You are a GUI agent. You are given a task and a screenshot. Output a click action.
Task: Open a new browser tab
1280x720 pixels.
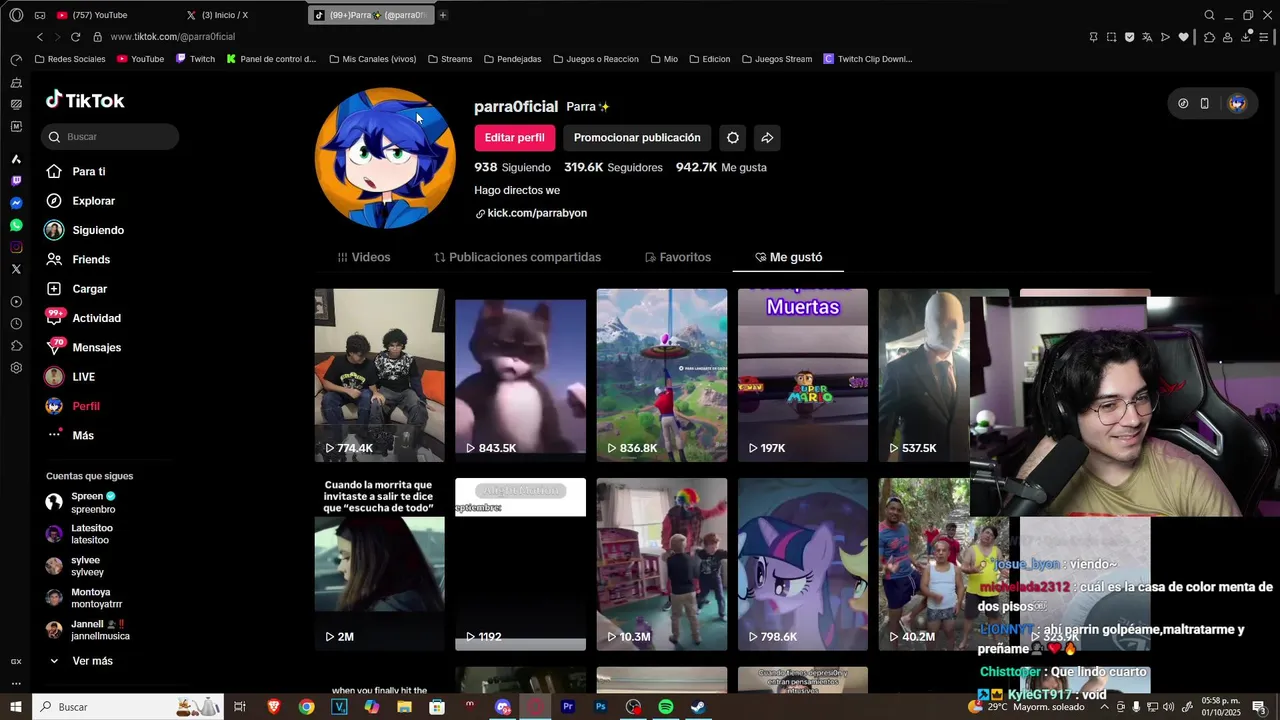443,15
